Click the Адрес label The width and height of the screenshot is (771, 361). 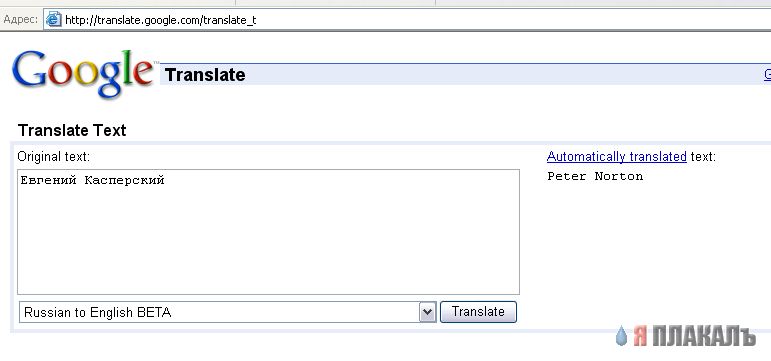(21, 20)
